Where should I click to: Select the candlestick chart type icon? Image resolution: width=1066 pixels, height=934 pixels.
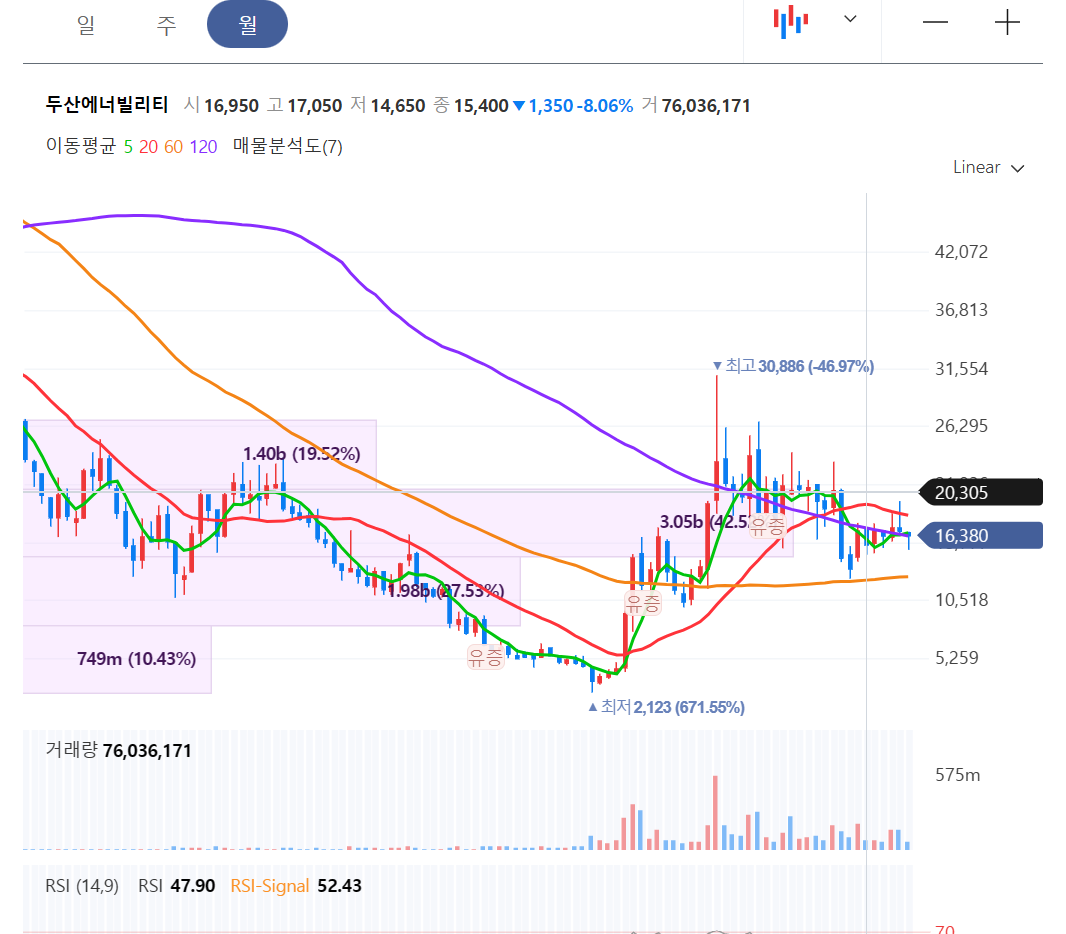tap(791, 22)
